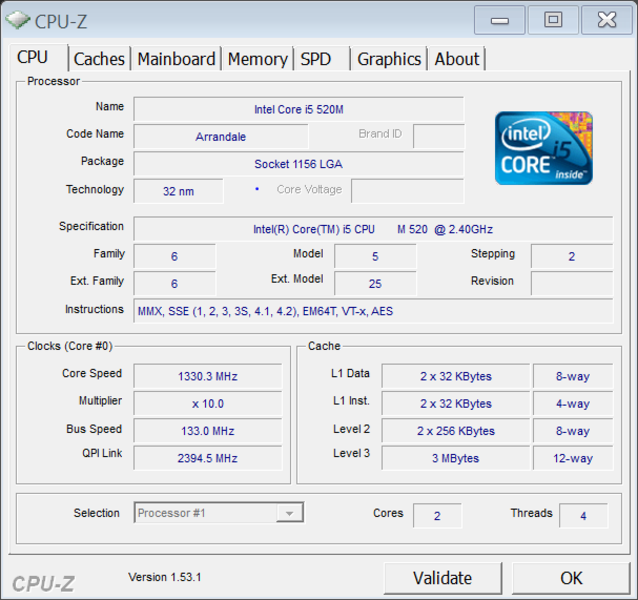Screen dimensions: 638x600
Task: Click the Level 2 size '2 x 256 KBytes'
Action: (456, 430)
